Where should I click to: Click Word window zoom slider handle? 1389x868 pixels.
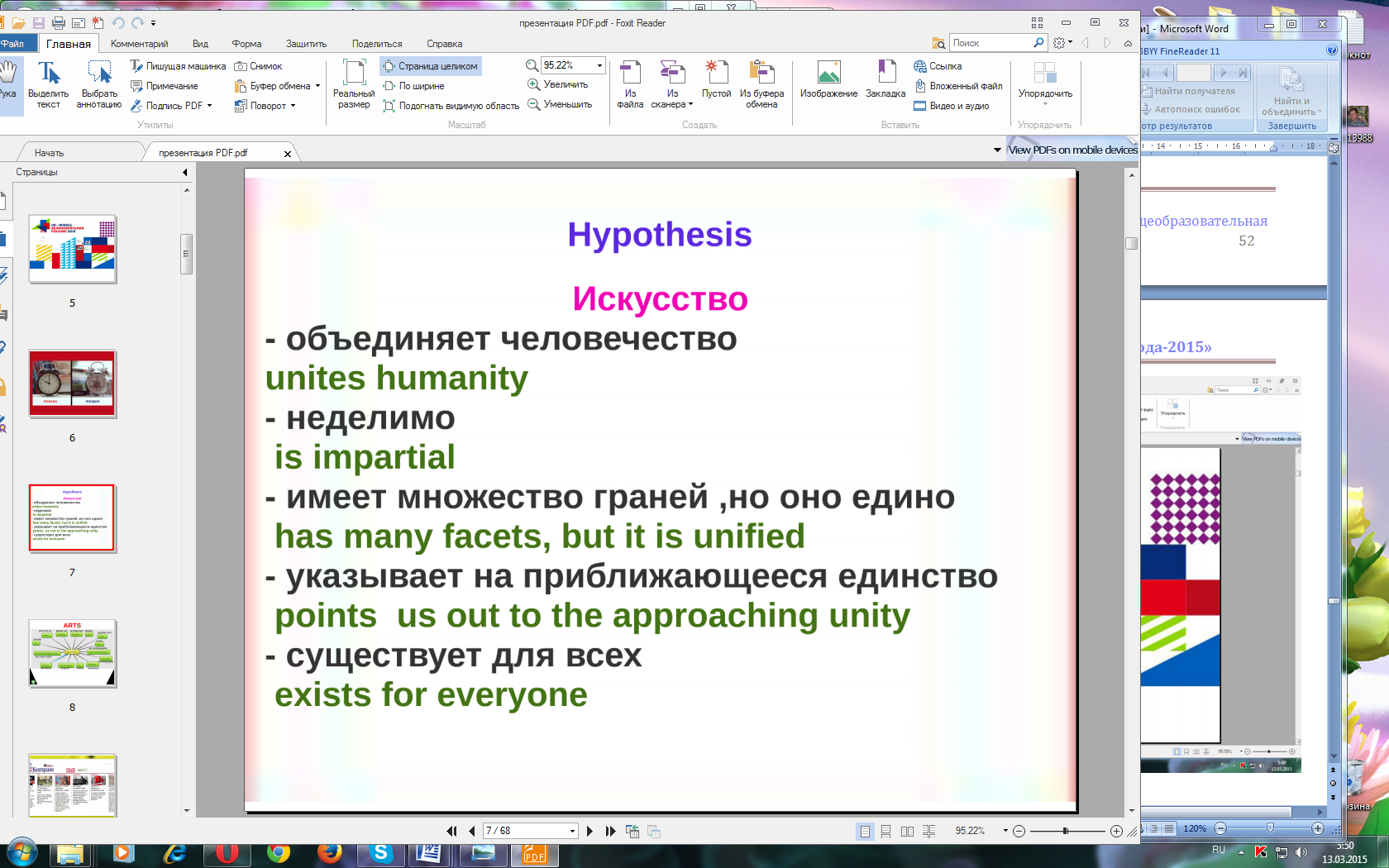click(x=1270, y=827)
